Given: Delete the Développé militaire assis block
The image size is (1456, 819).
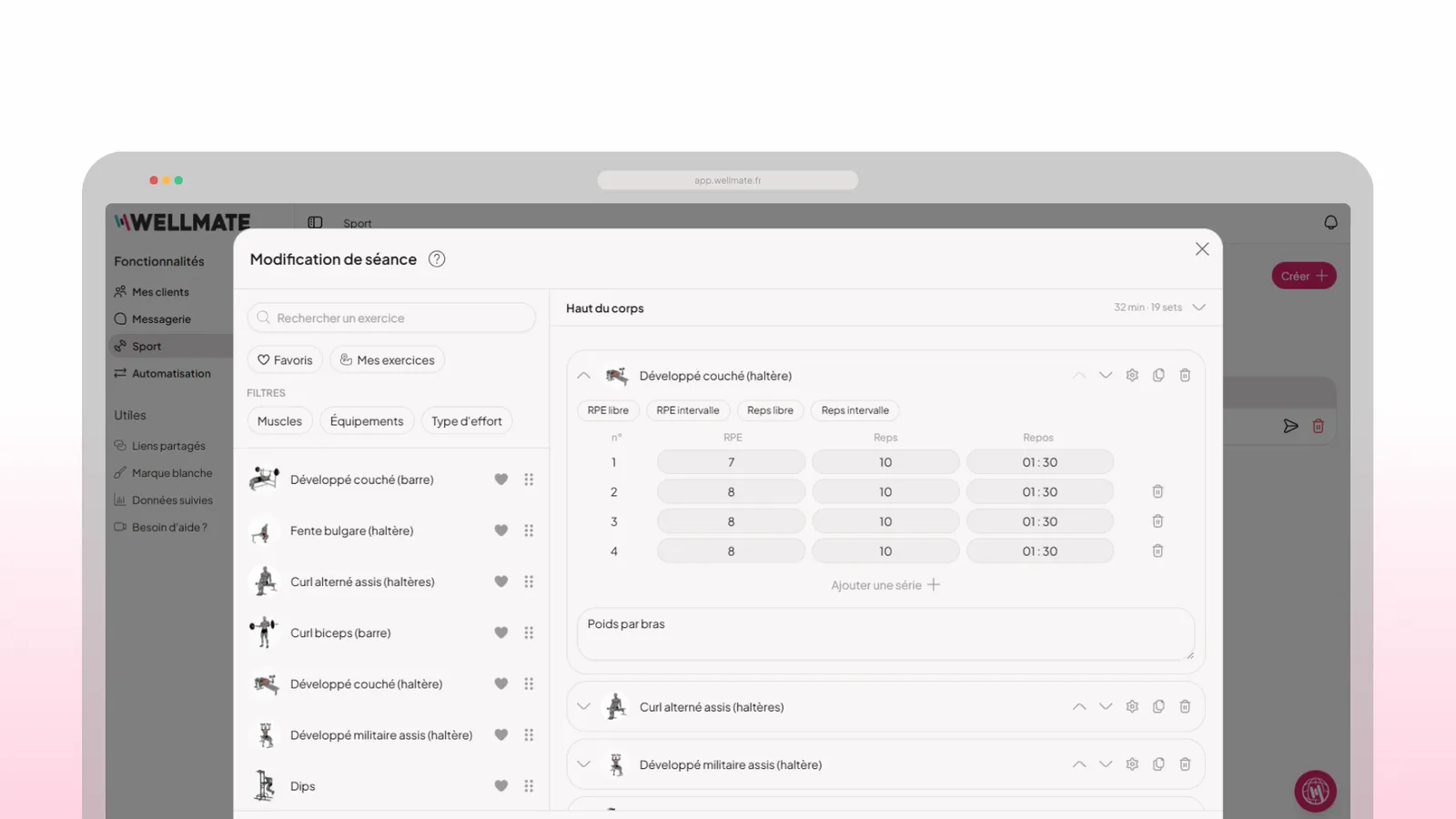Looking at the screenshot, I should [1185, 765].
